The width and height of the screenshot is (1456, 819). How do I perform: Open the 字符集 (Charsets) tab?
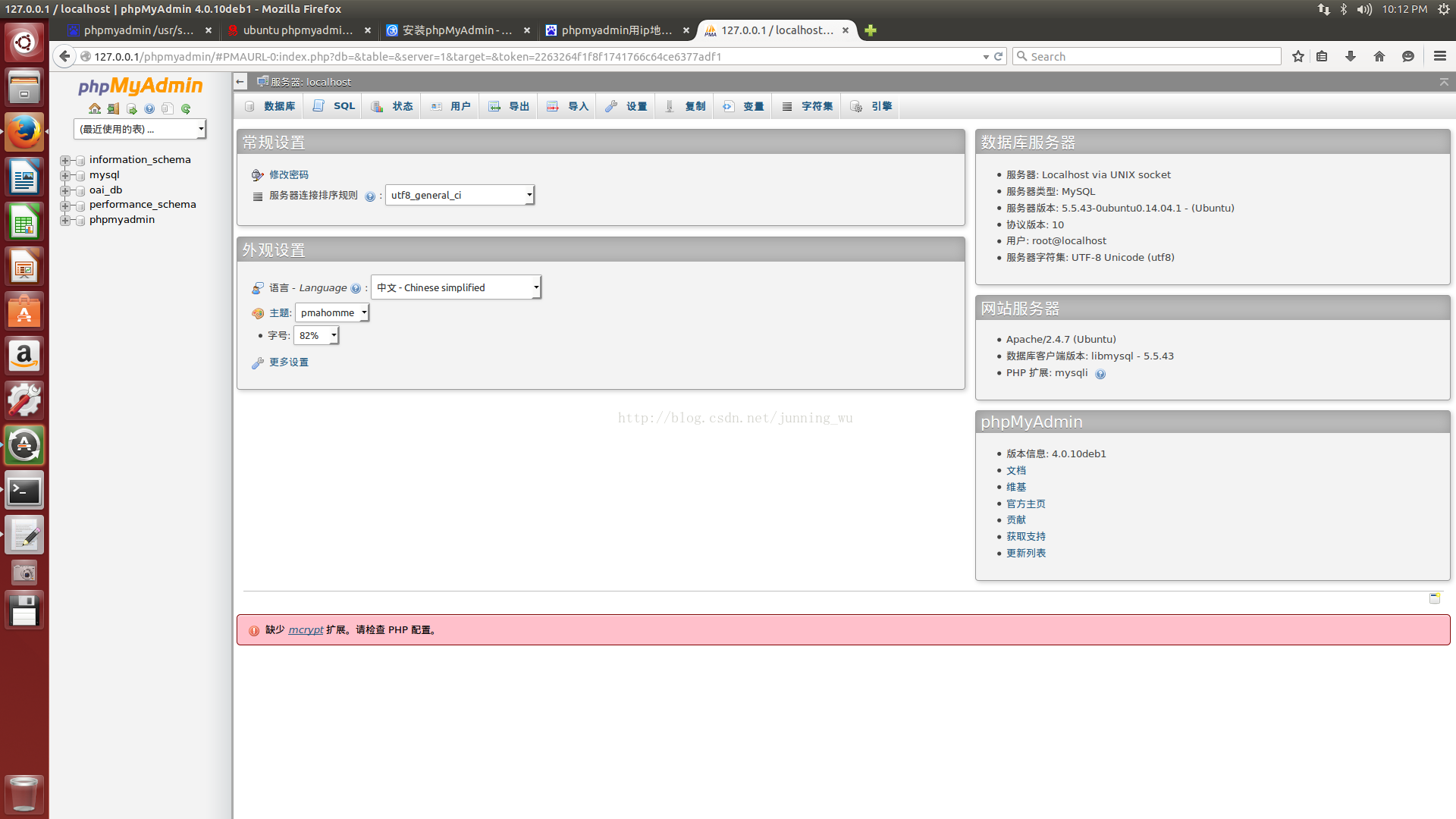point(808,106)
